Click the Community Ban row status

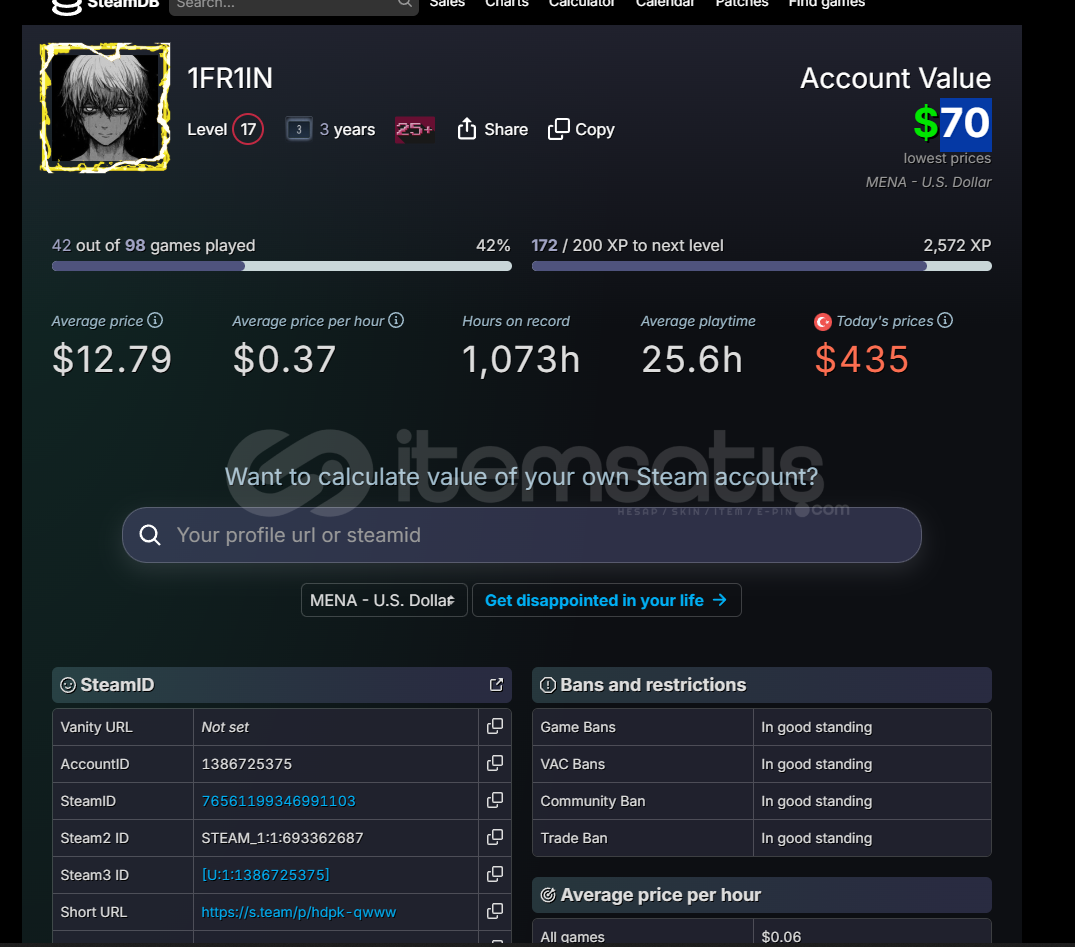pos(817,801)
